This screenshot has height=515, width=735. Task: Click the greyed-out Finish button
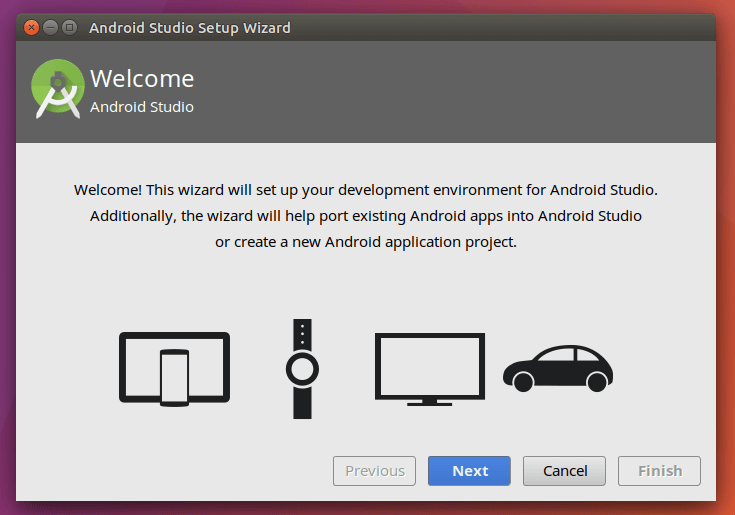pyautogui.click(x=659, y=471)
